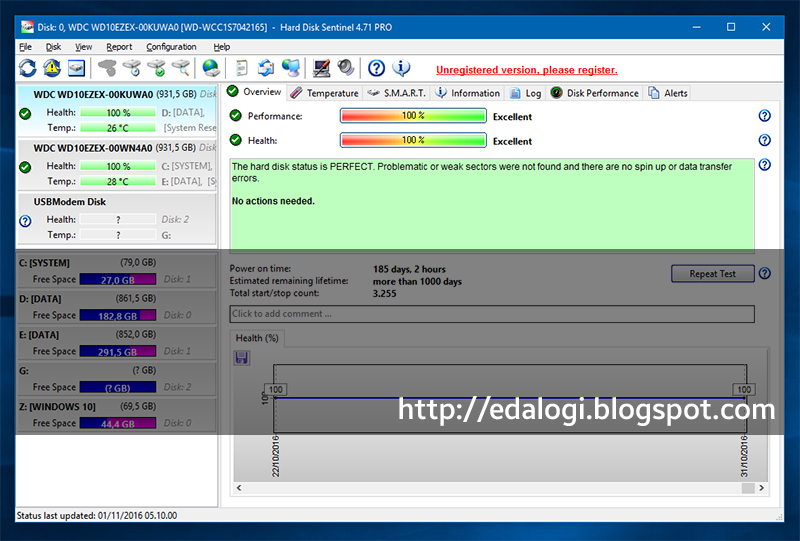The height and width of the screenshot is (541, 800).
Task: Click the disk in blue frame toolbar icon
Action: point(76,68)
